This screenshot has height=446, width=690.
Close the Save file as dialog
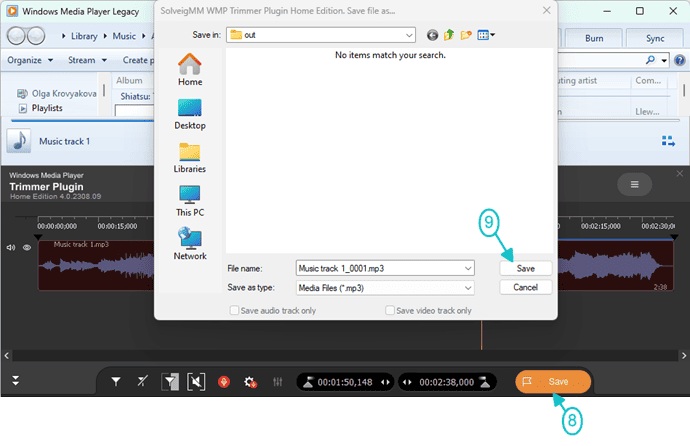point(547,10)
